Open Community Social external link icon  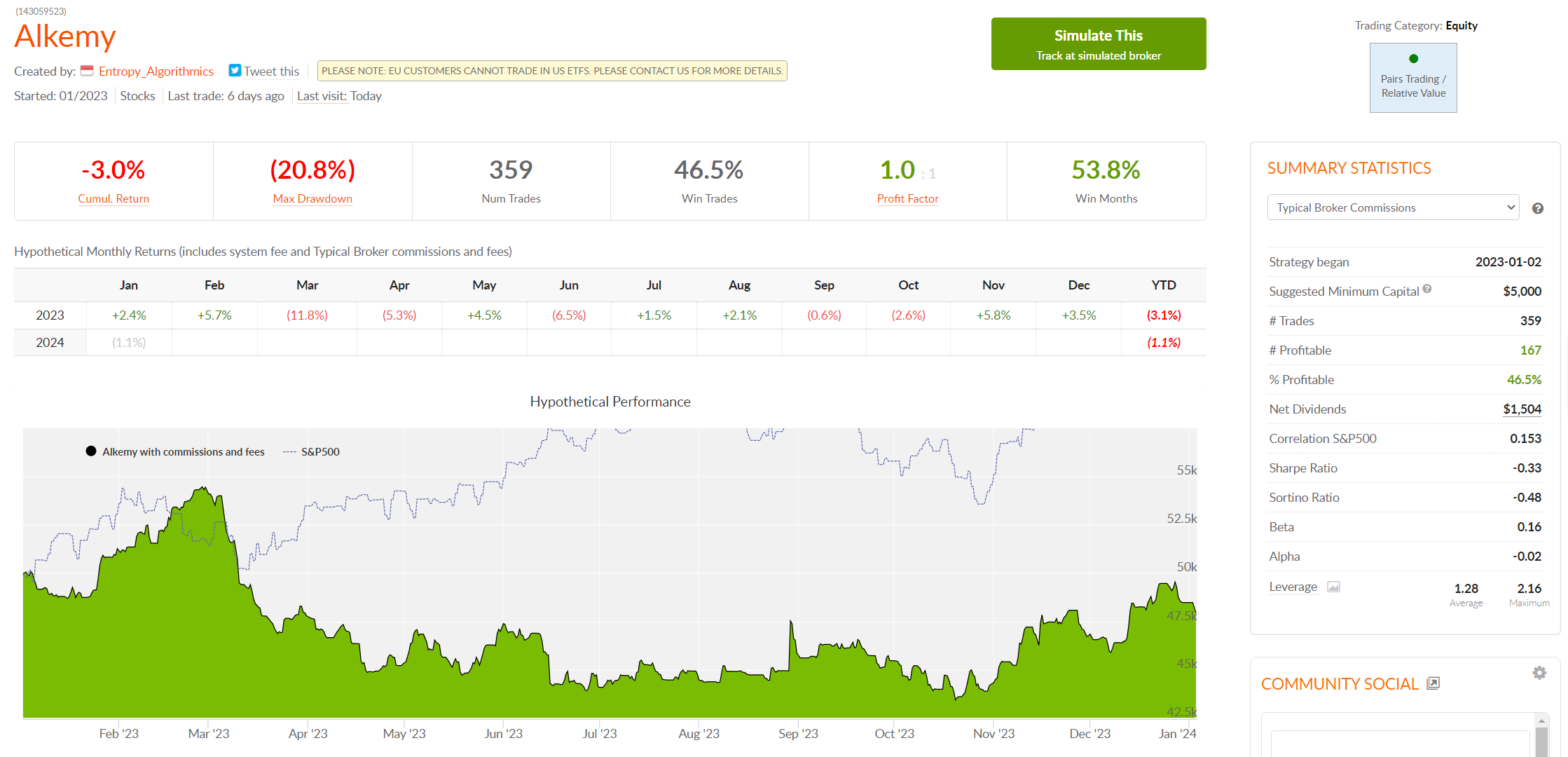tap(1433, 683)
